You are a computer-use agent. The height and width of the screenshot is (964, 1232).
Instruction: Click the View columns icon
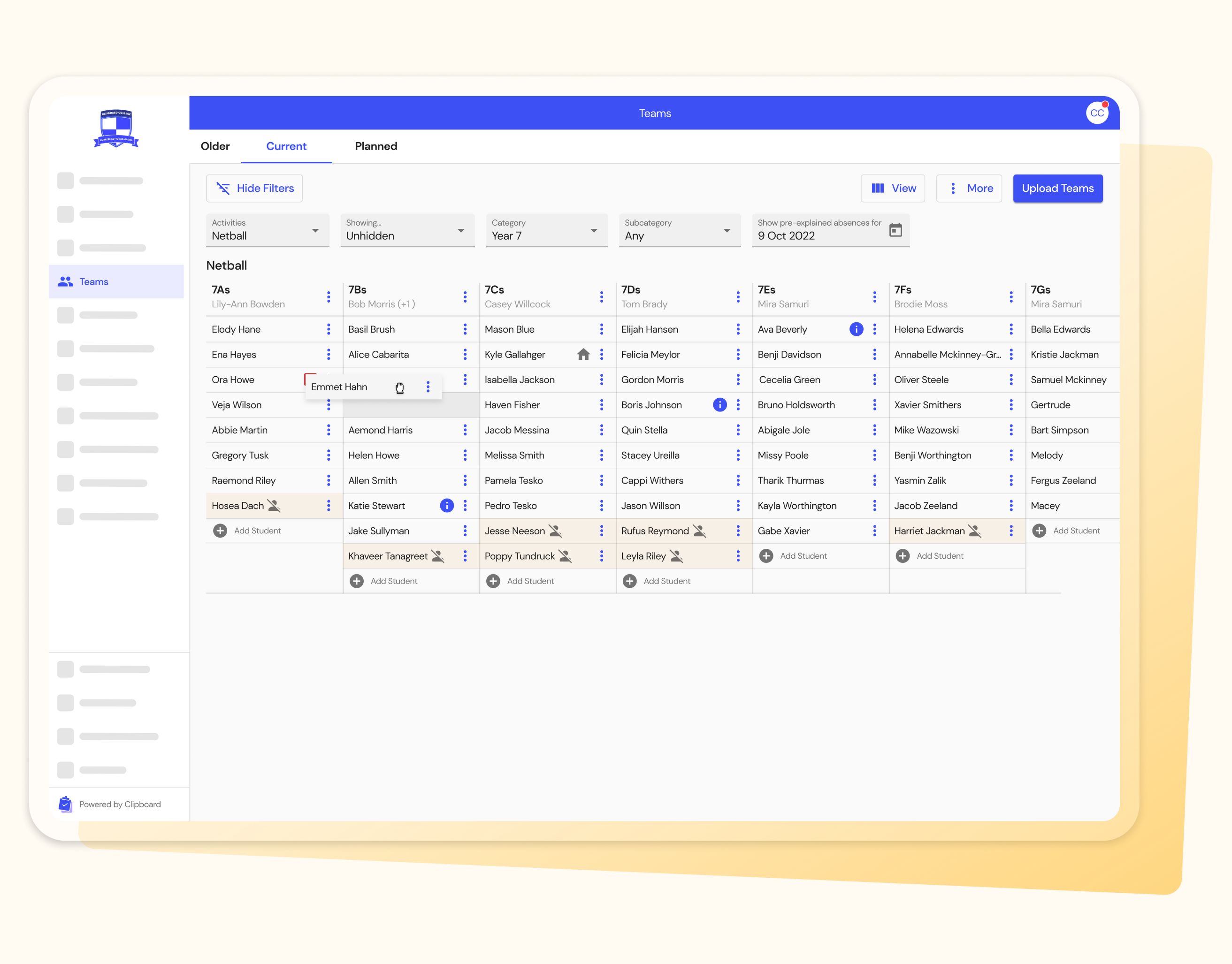(878, 188)
